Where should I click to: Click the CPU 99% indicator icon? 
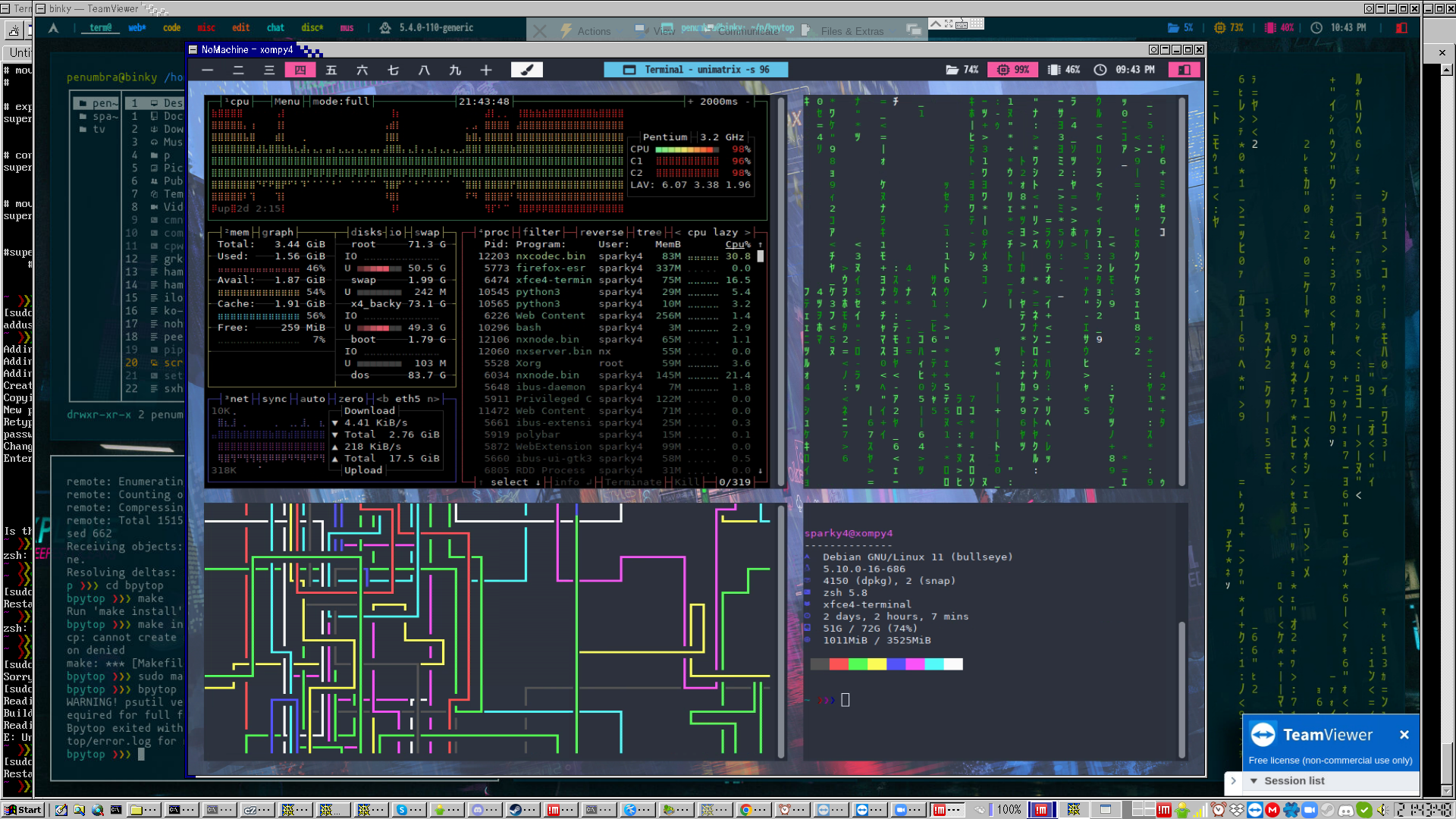tap(1003, 70)
